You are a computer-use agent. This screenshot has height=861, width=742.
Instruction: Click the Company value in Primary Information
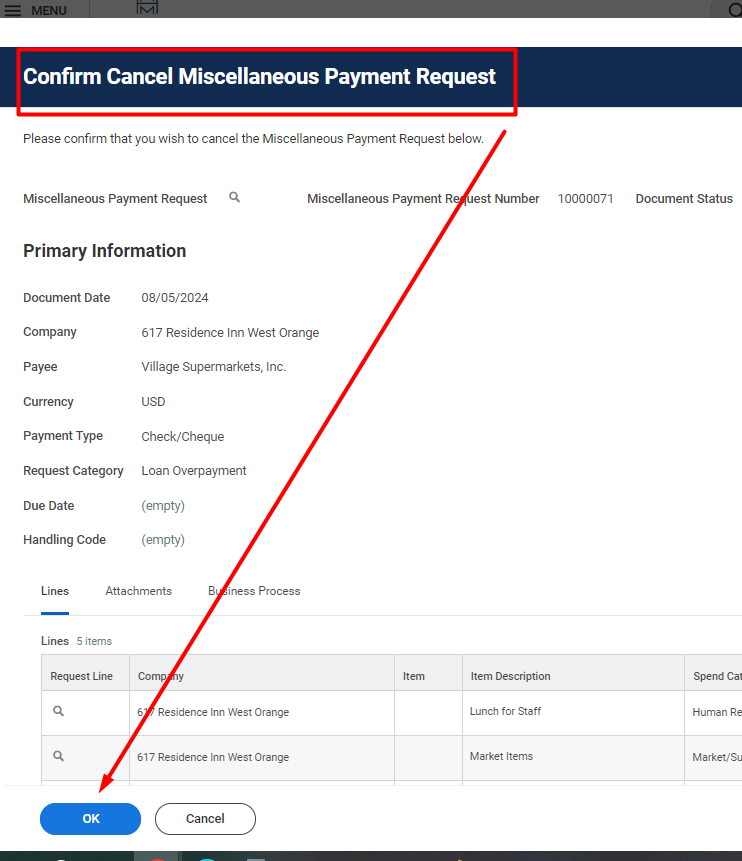pyautogui.click(x=230, y=333)
